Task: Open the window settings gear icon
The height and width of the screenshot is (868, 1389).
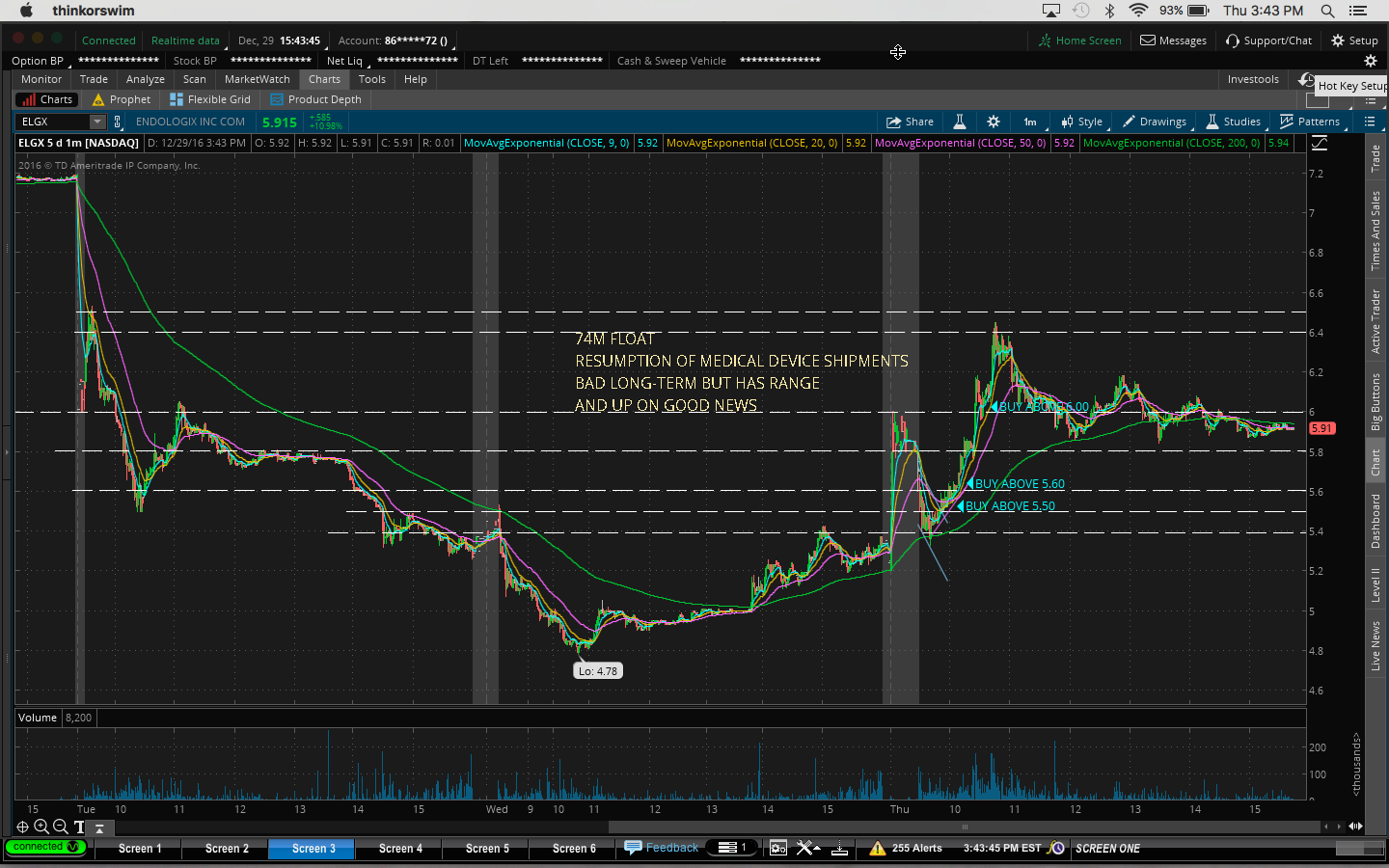Action: point(777,848)
